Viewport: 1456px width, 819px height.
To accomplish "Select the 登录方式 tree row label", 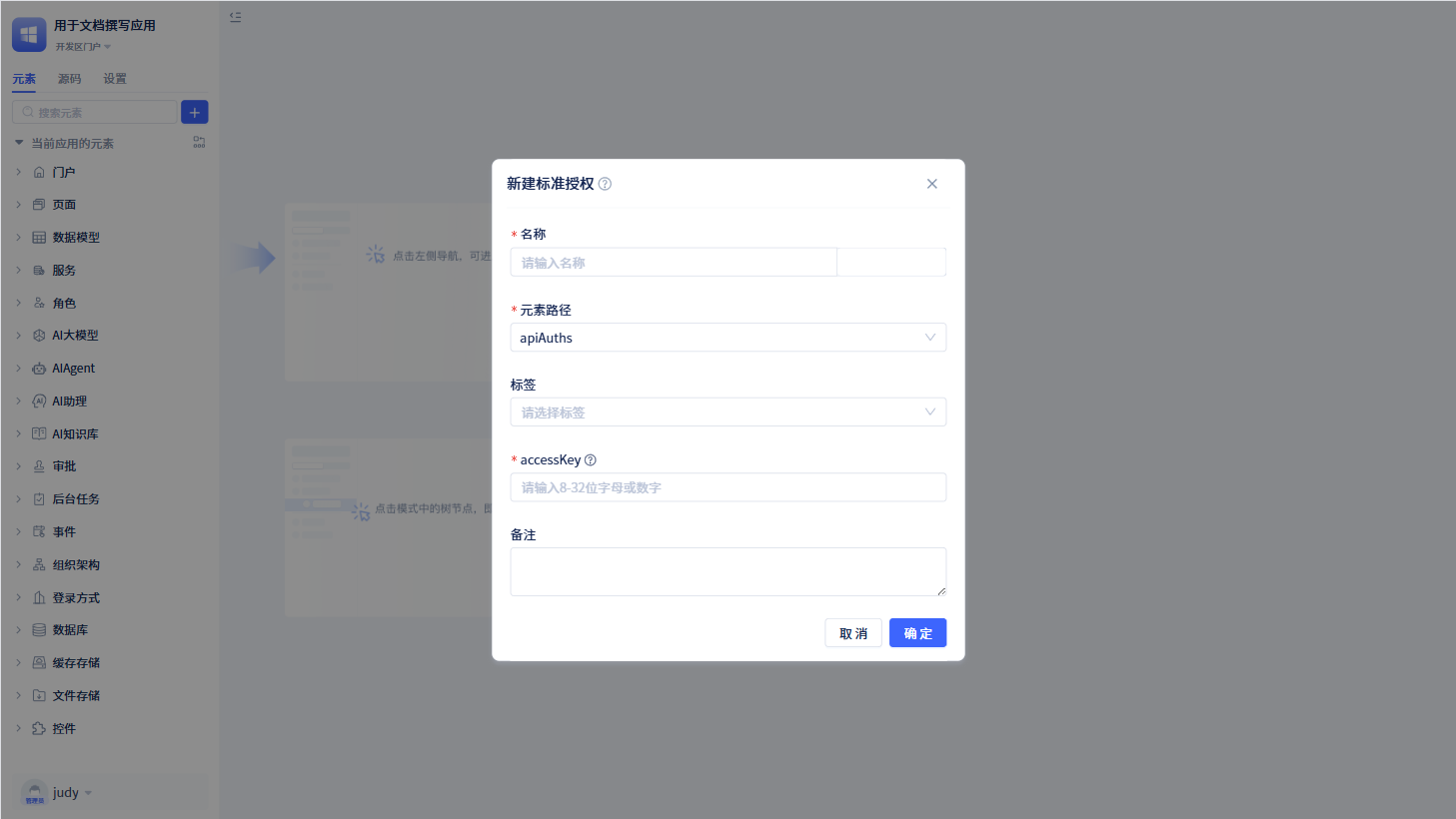I will 76,598.
